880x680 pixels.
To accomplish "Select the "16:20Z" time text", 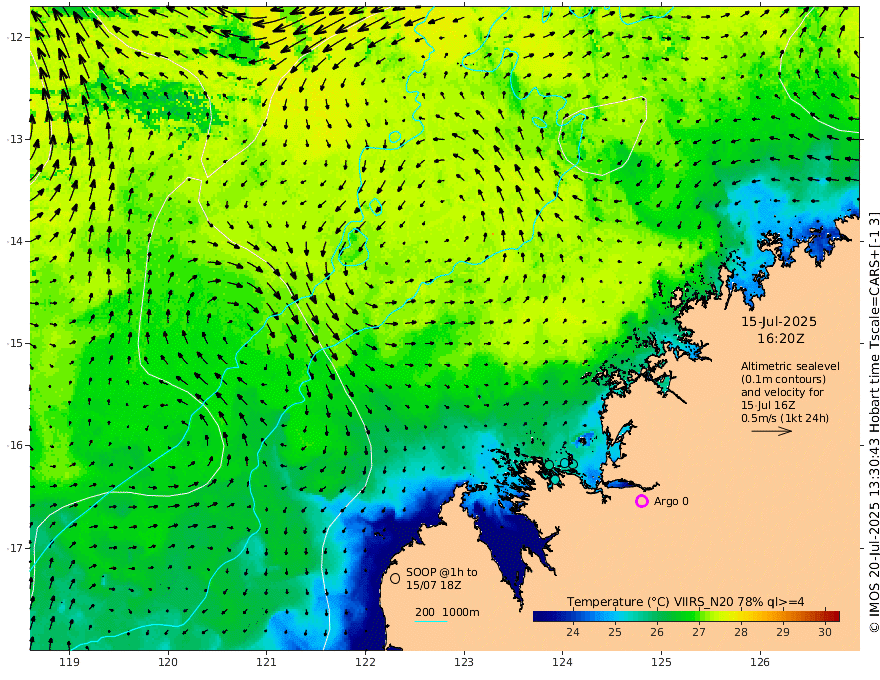I will point(780,338).
